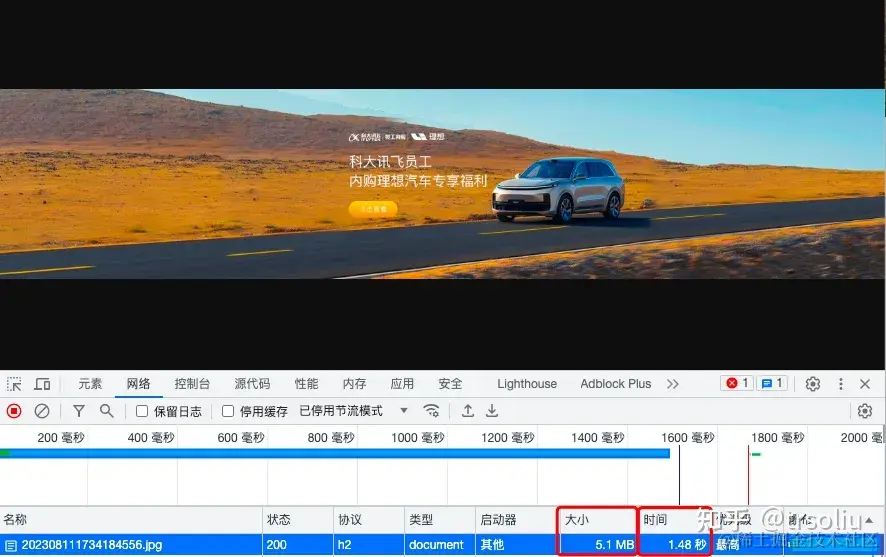Switch to the 应用 tab

[x=402, y=384]
